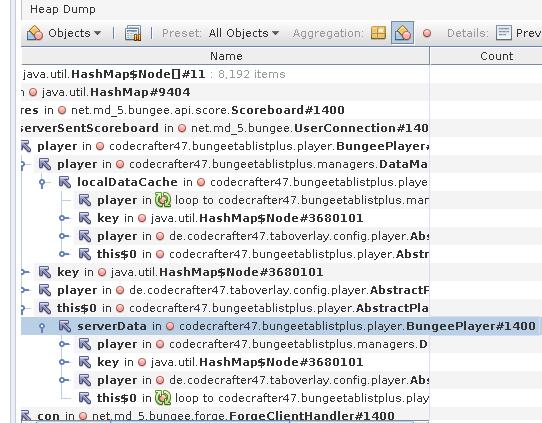
Task: Click the reference arrow icon of localDataCache
Action: (65, 182)
